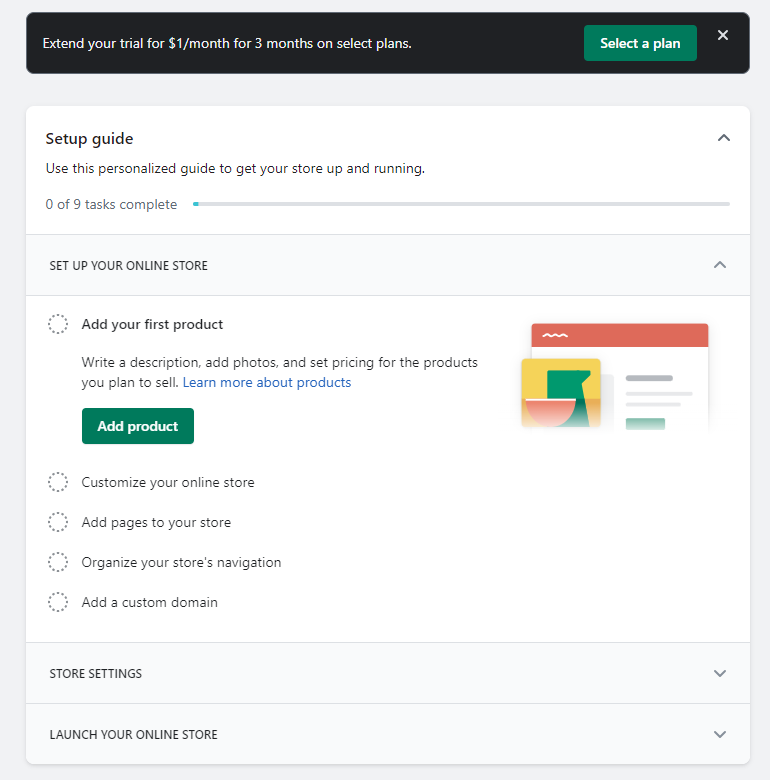Image resolution: width=770 pixels, height=780 pixels.
Task: Select the Add pages to your store task
Action: click(x=156, y=522)
